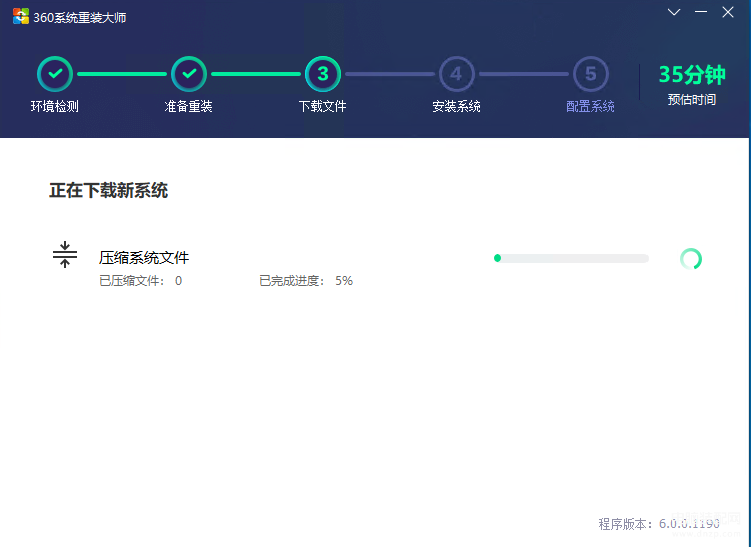Click the 压缩系统文件 task title
The height and width of the screenshot is (547, 751).
(144, 258)
